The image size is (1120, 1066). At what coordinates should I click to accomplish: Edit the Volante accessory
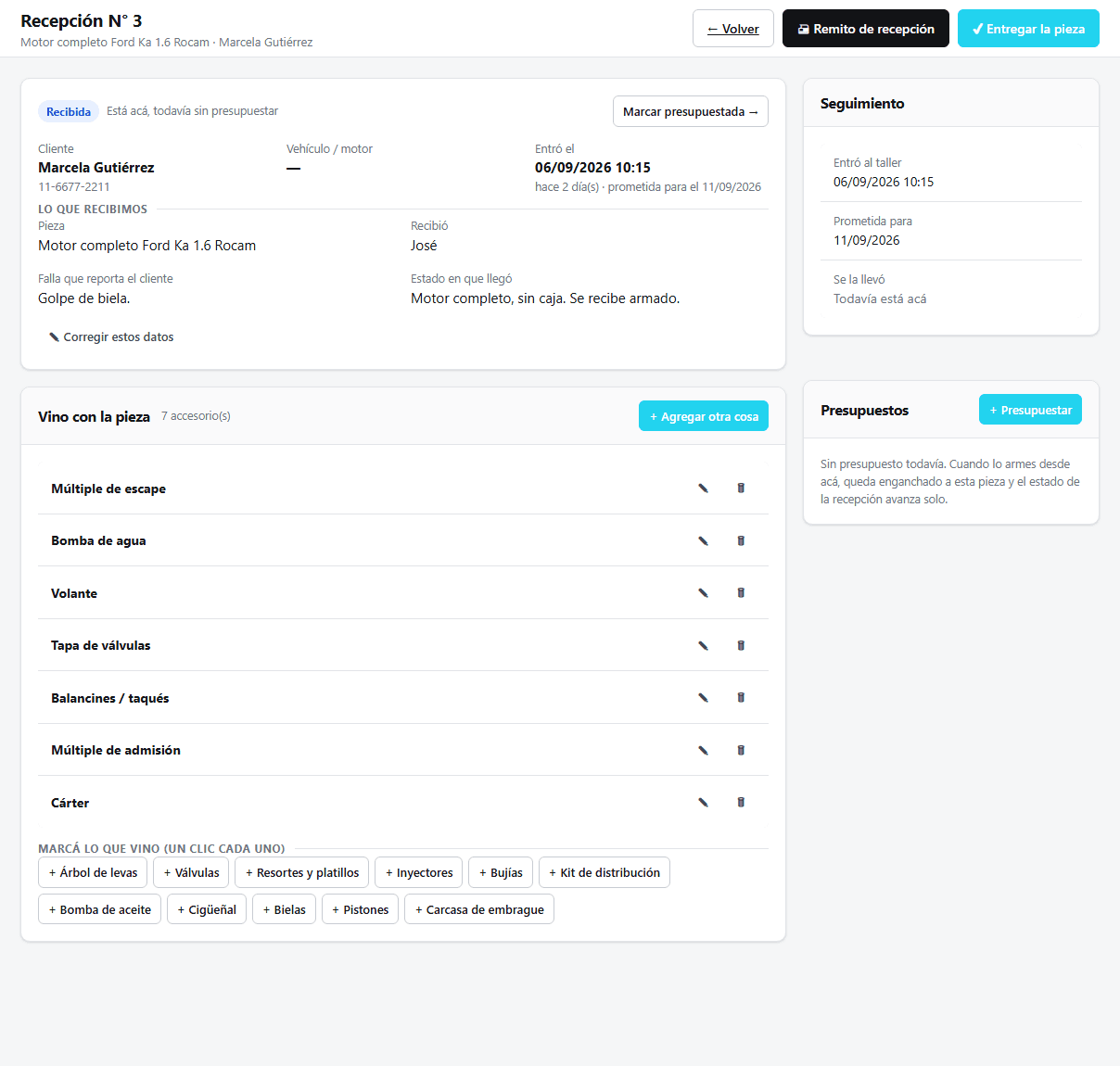[x=703, y=593]
